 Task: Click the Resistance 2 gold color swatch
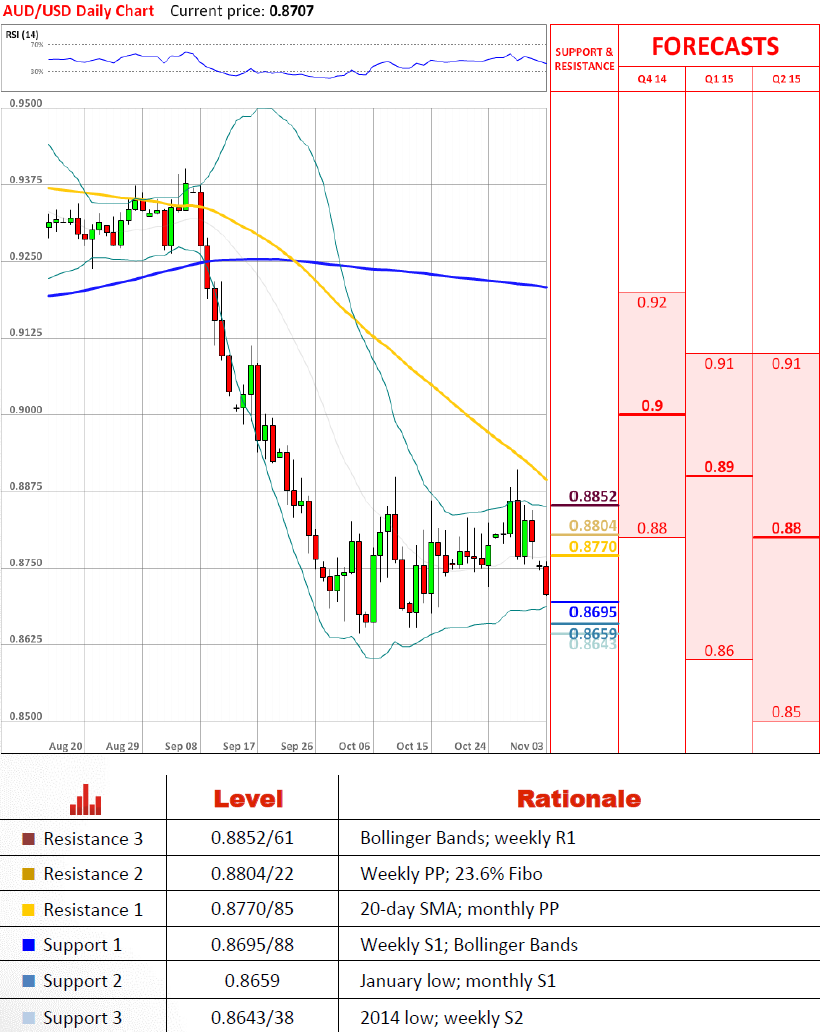click(28, 874)
